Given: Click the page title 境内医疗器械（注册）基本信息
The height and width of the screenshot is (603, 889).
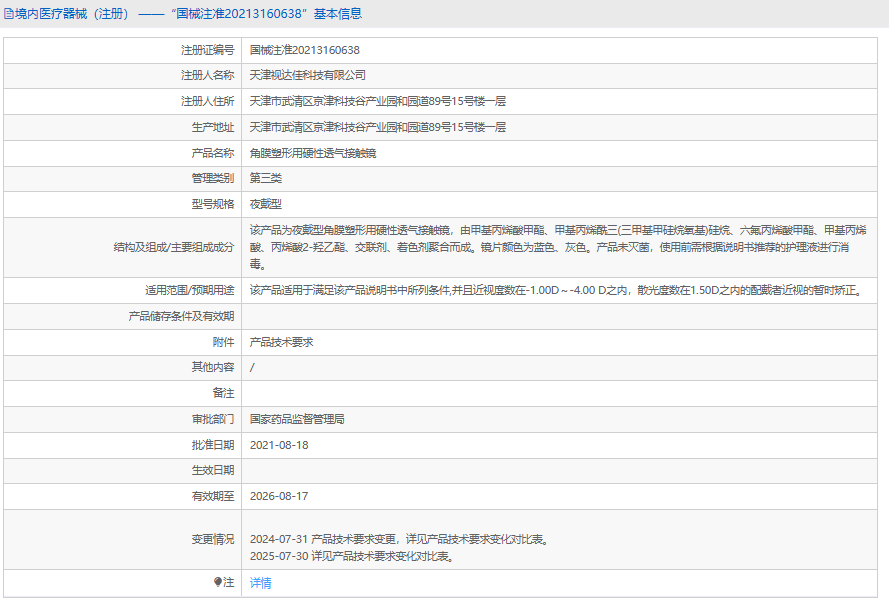Looking at the screenshot, I should (x=188, y=14).
